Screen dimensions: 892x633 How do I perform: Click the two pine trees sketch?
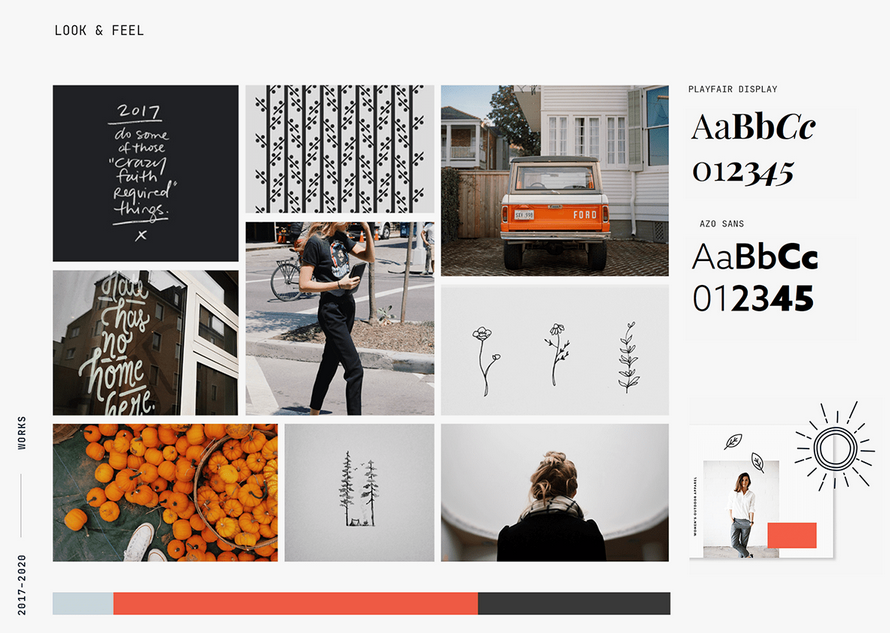click(359, 489)
